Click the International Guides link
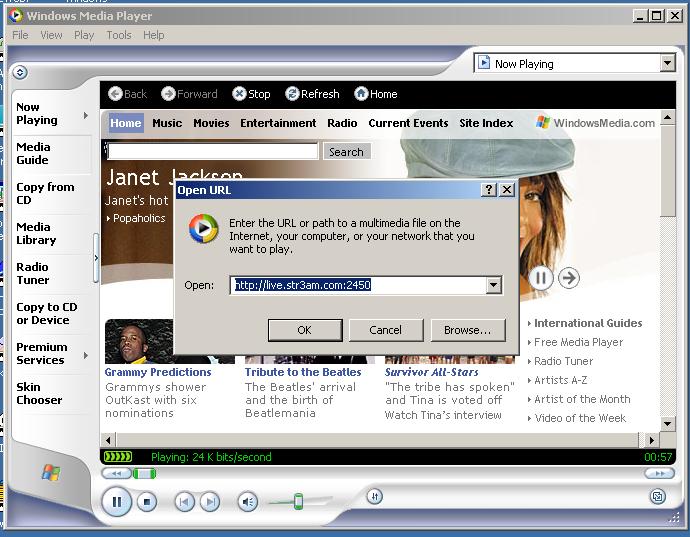 coord(588,323)
